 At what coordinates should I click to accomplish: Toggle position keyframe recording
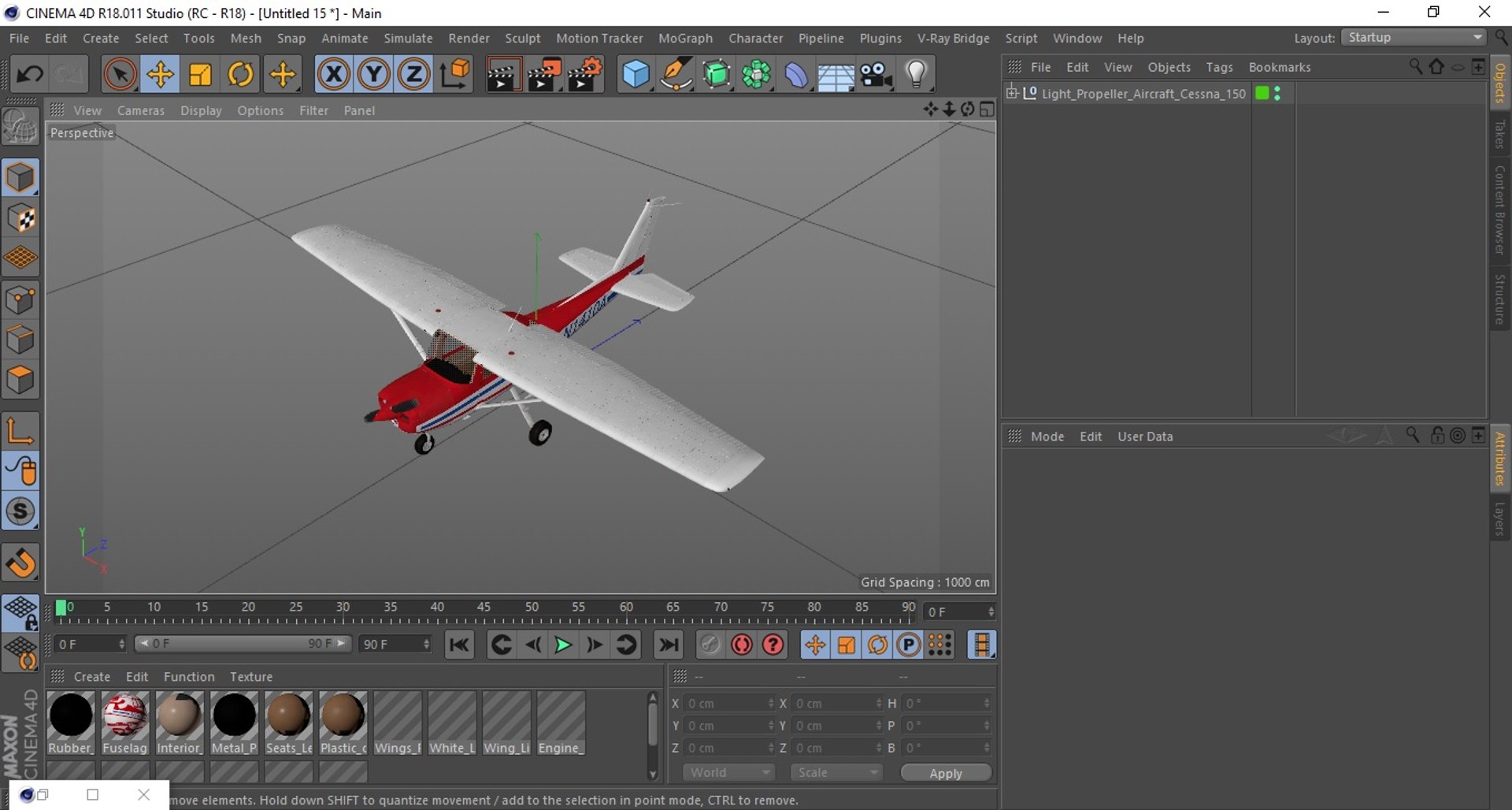[x=815, y=645]
